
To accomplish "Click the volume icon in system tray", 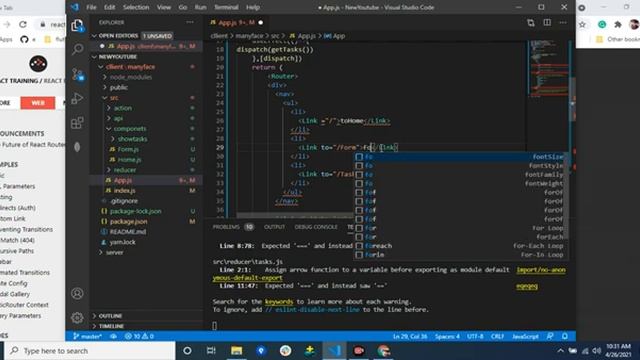I will (x=597, y=351).
